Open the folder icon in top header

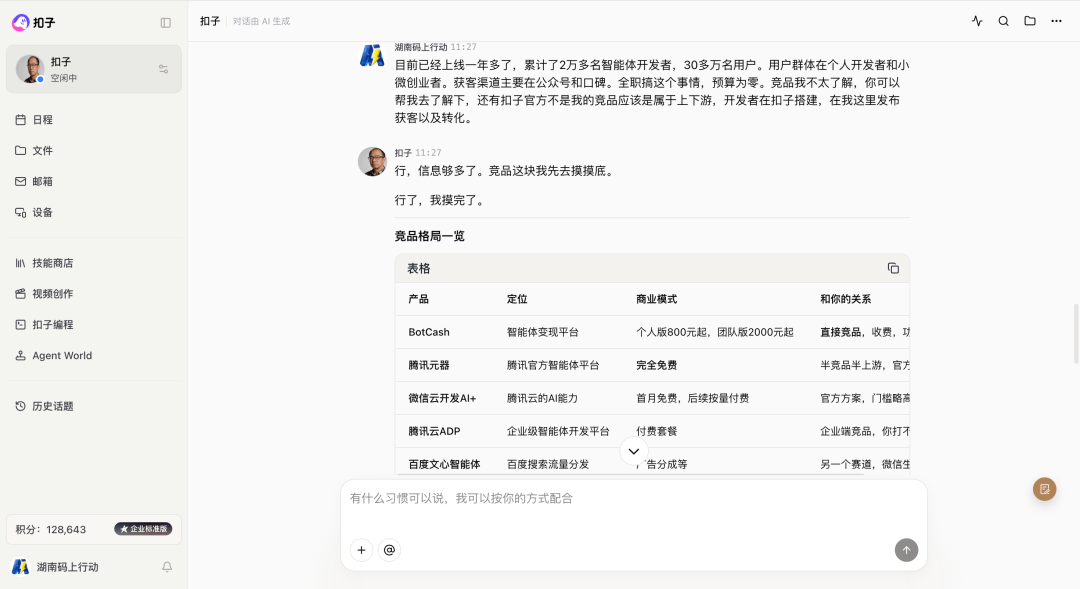coord(1030,21)
